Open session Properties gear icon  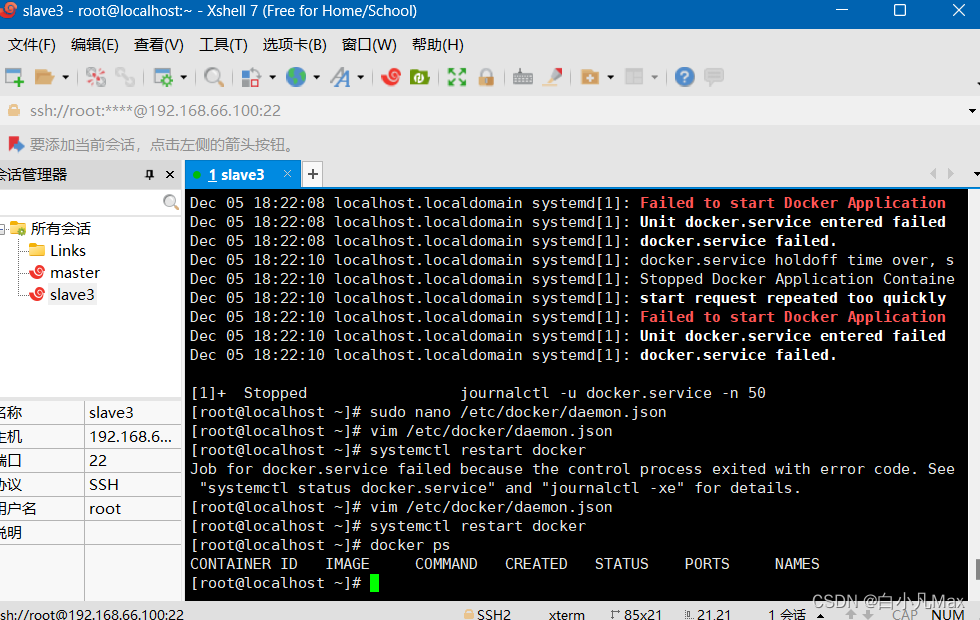pos(163,78)
